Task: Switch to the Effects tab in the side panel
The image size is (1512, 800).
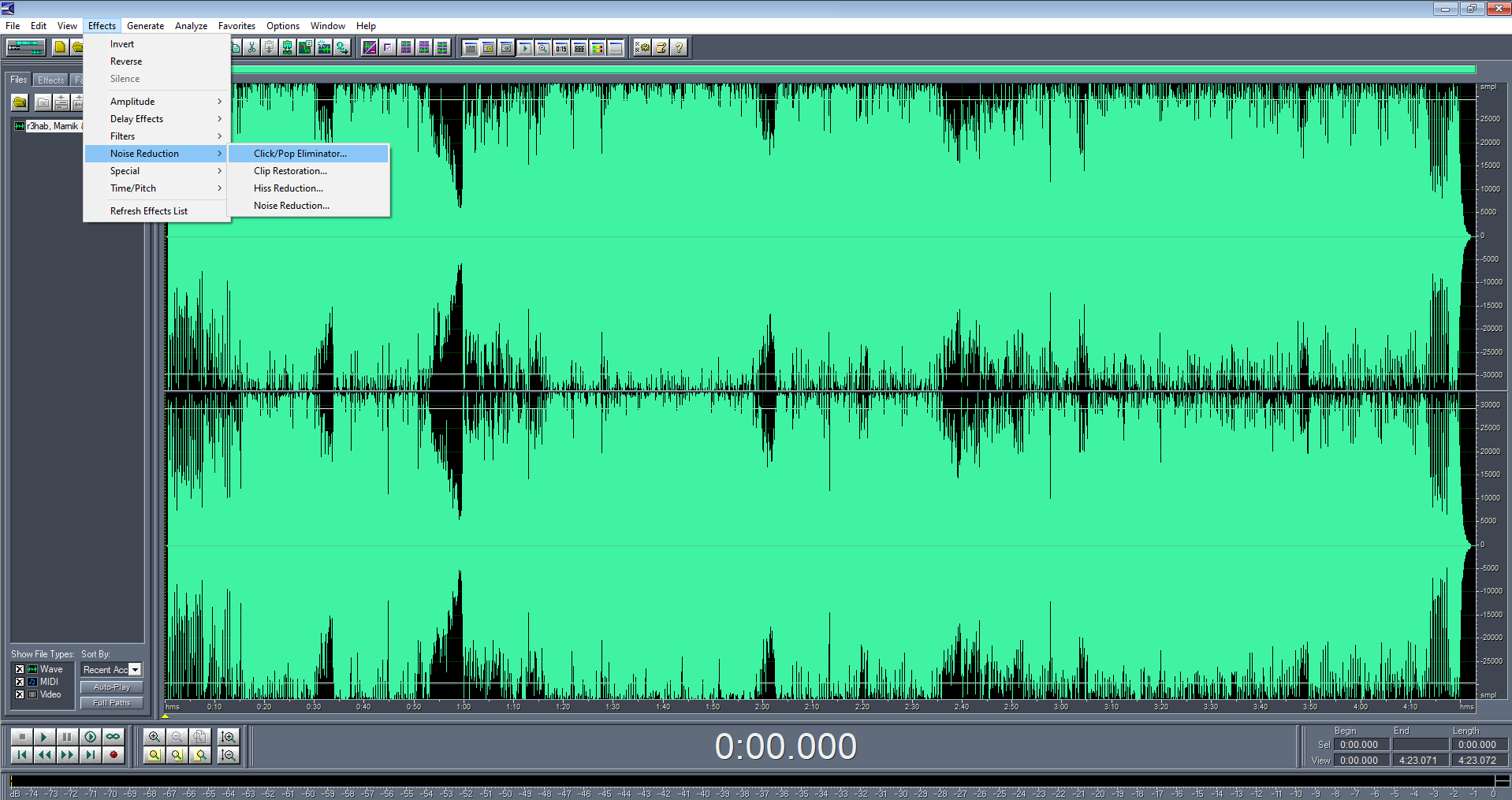Action: [x=51, y=80]
